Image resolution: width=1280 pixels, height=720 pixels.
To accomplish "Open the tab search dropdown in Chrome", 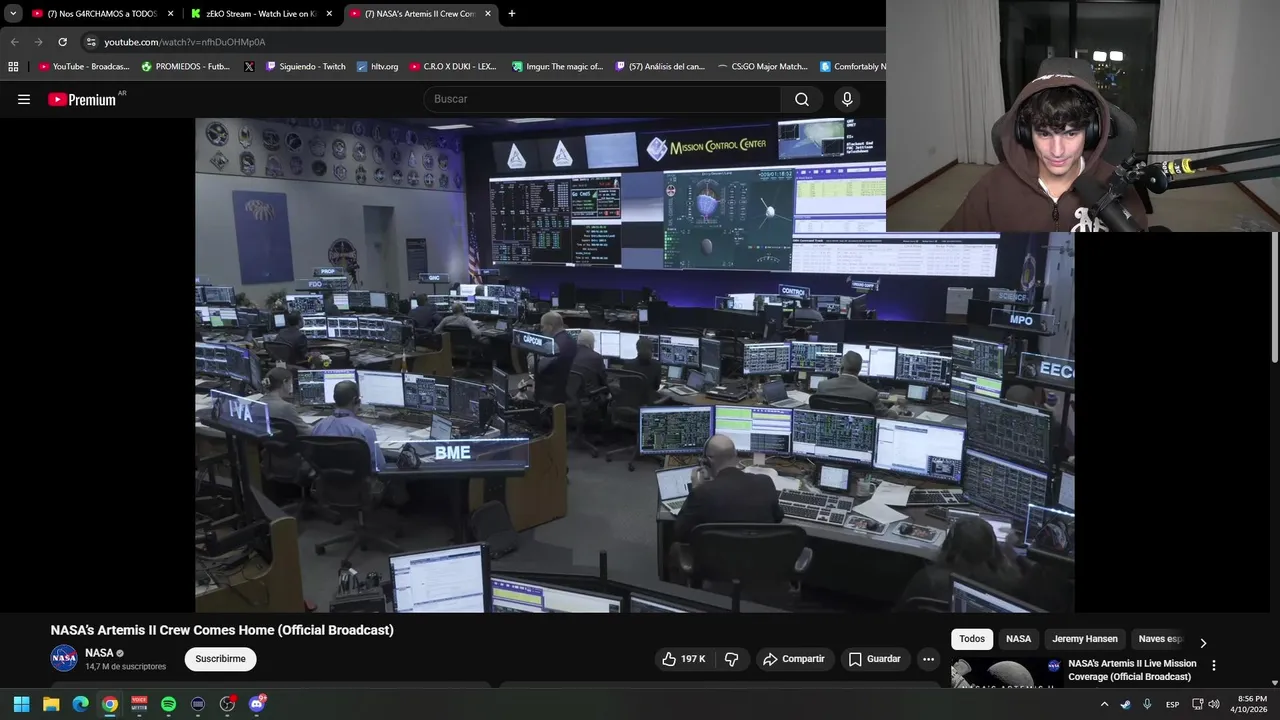I will coord(13,14).
